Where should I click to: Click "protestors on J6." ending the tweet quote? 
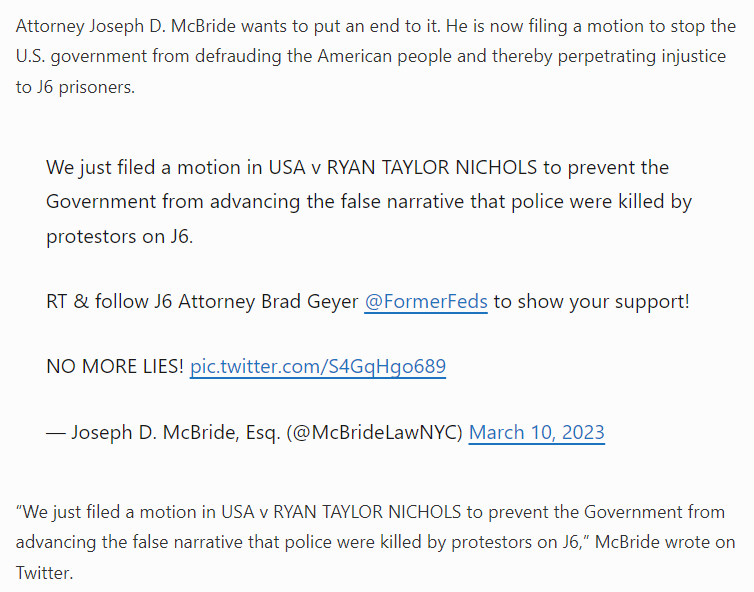point(121,237)
